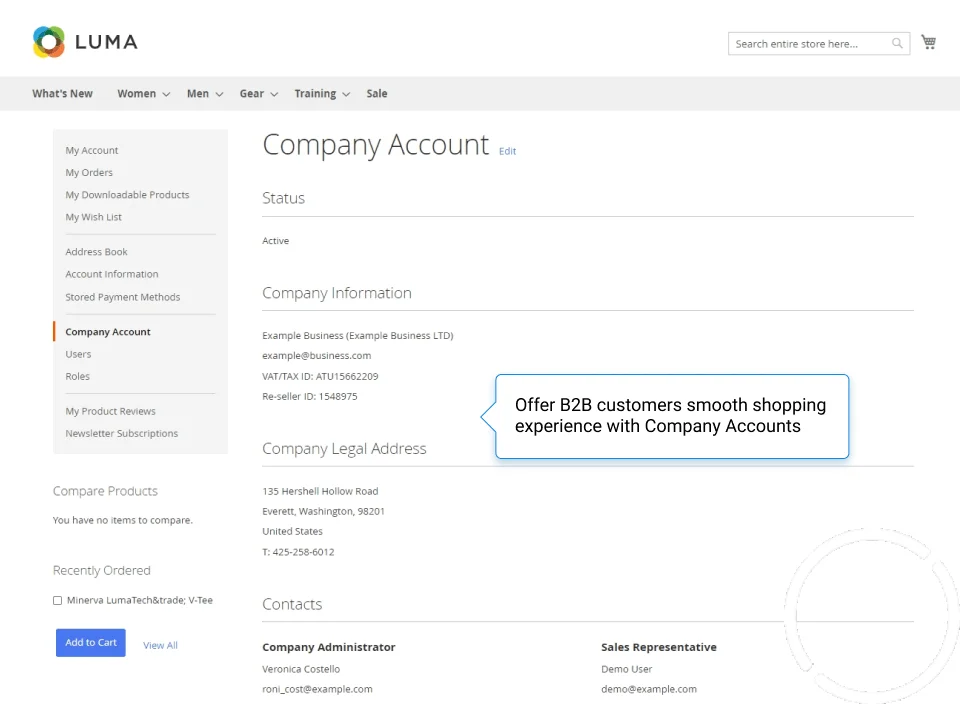Expand the Women menu dropdown
The height and width of the screenshot is (704, 960).
(x=143, y=94)
